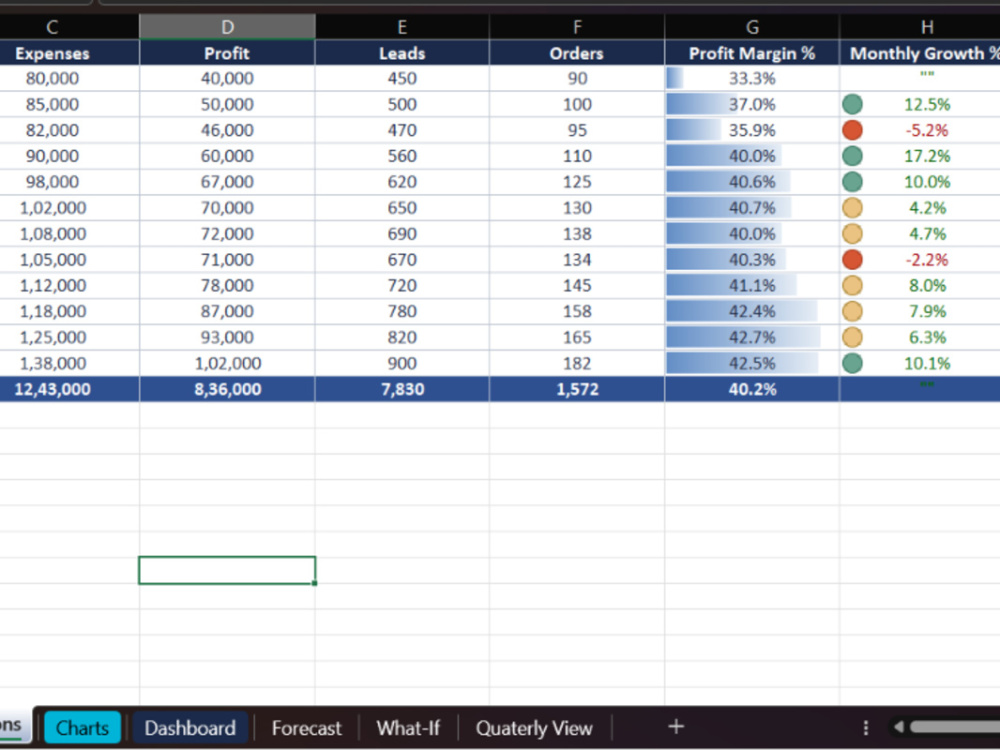Select the 40.6% profit margin cell
Screen dimensions: 1000x750
click(x=752, y=182)
